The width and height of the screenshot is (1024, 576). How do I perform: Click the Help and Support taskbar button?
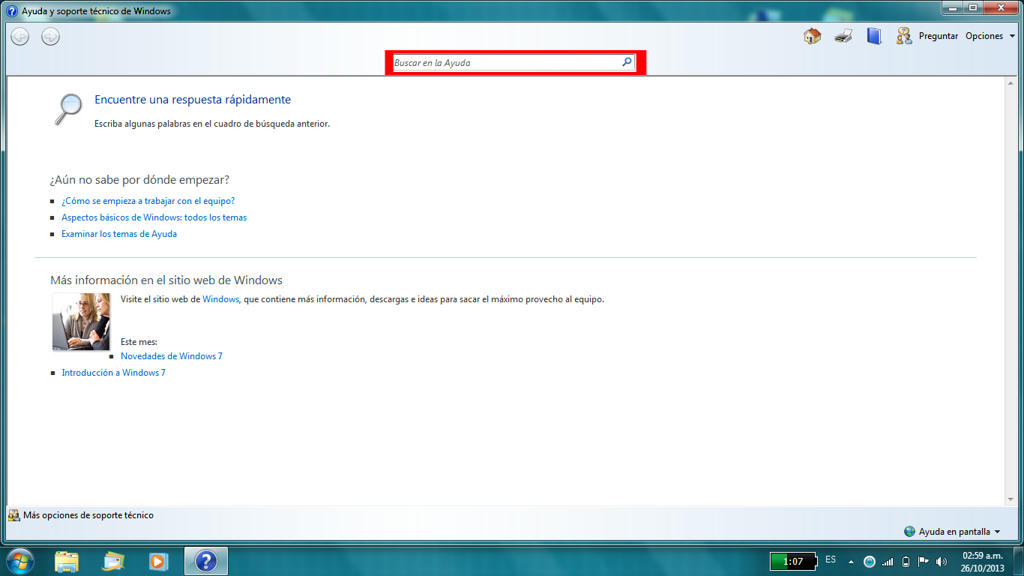click(x=206, y=561)
